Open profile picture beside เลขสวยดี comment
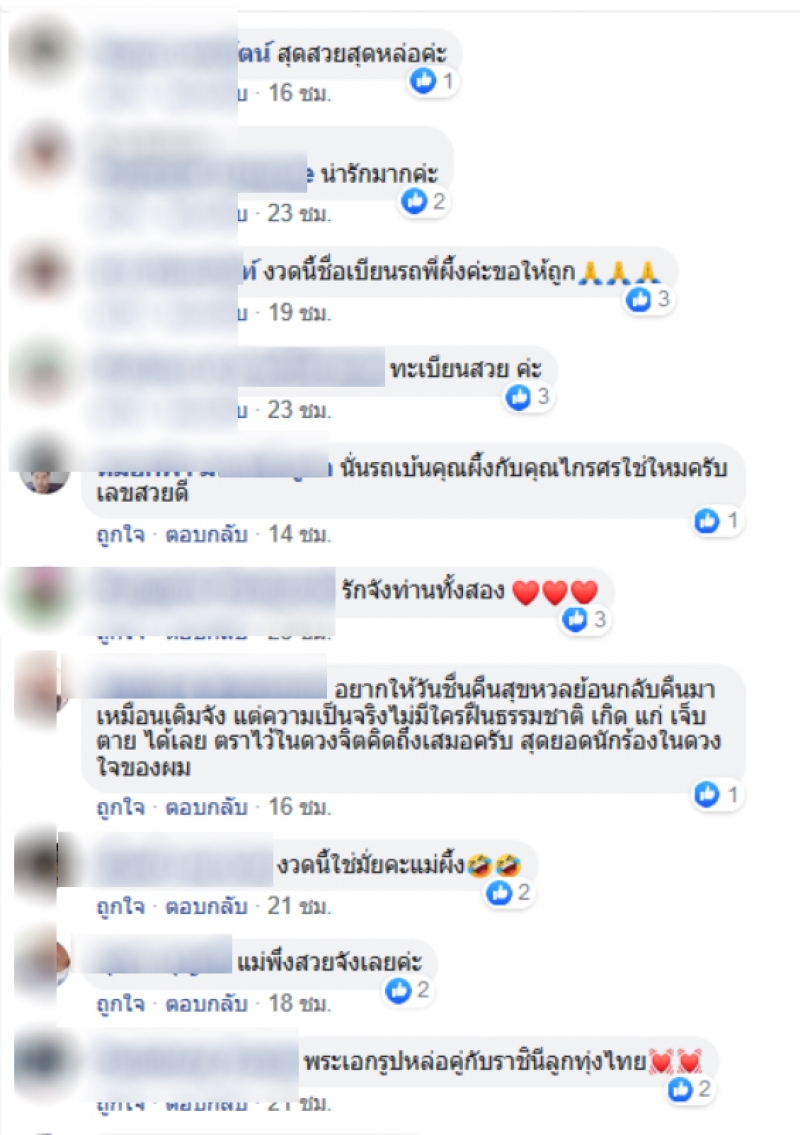The image size is (800, 1135). [x=44, y=474]
